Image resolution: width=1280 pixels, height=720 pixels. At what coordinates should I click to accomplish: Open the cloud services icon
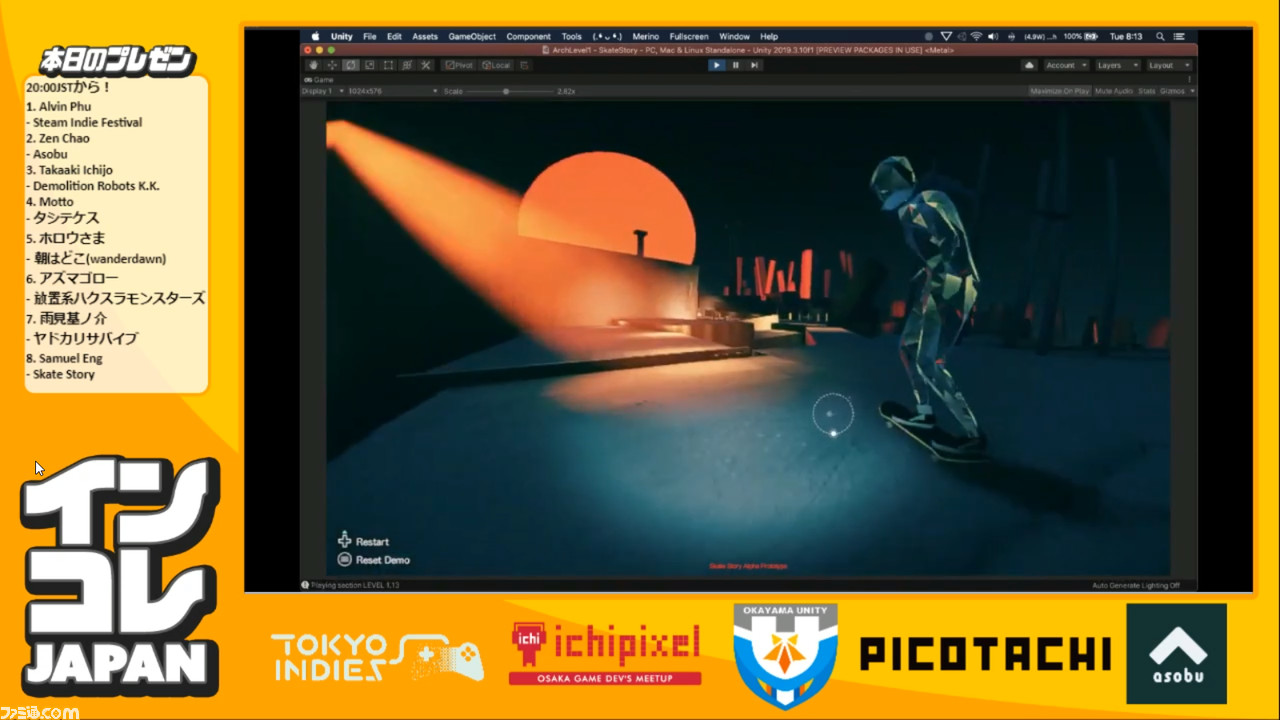(x=1029, y=65)
